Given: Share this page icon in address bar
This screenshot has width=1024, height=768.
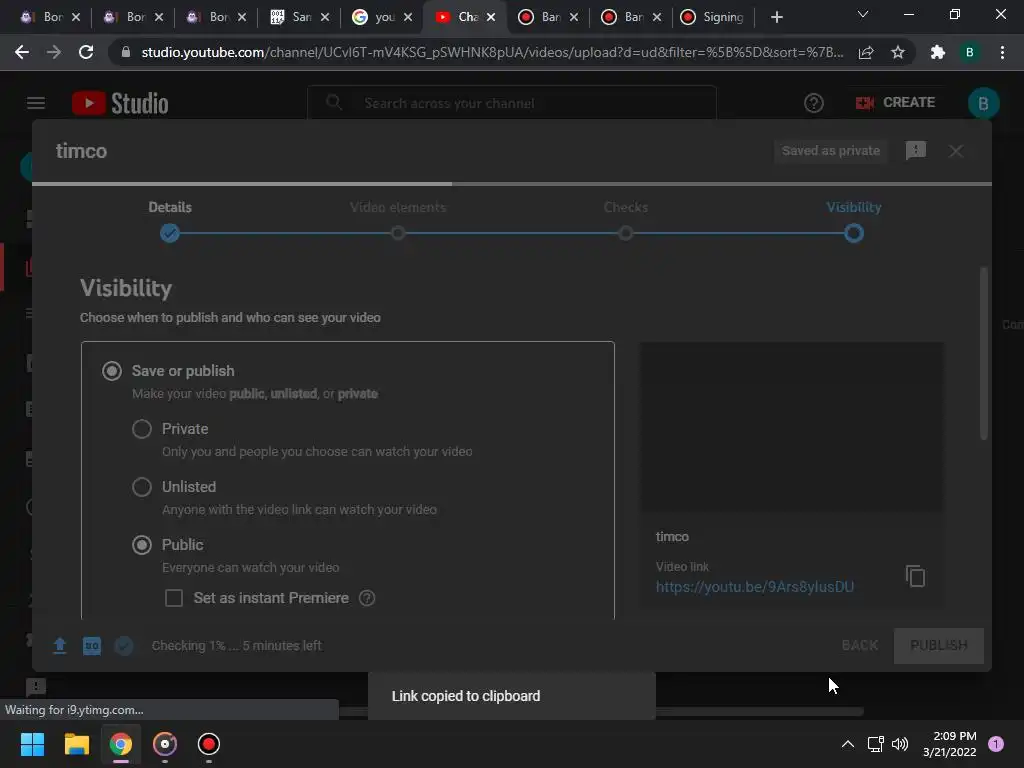Looking at the screenshot, I should (866, 52).
